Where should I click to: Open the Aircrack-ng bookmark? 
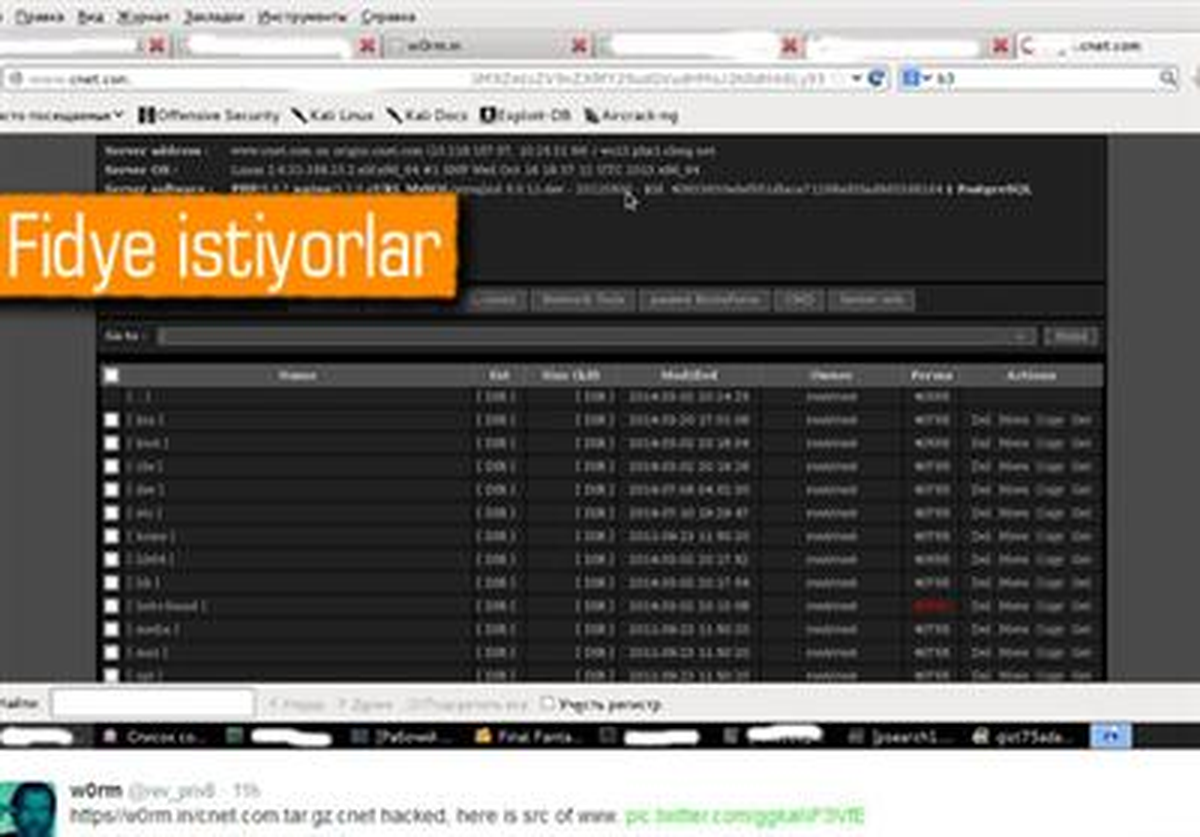click(631, 116)
